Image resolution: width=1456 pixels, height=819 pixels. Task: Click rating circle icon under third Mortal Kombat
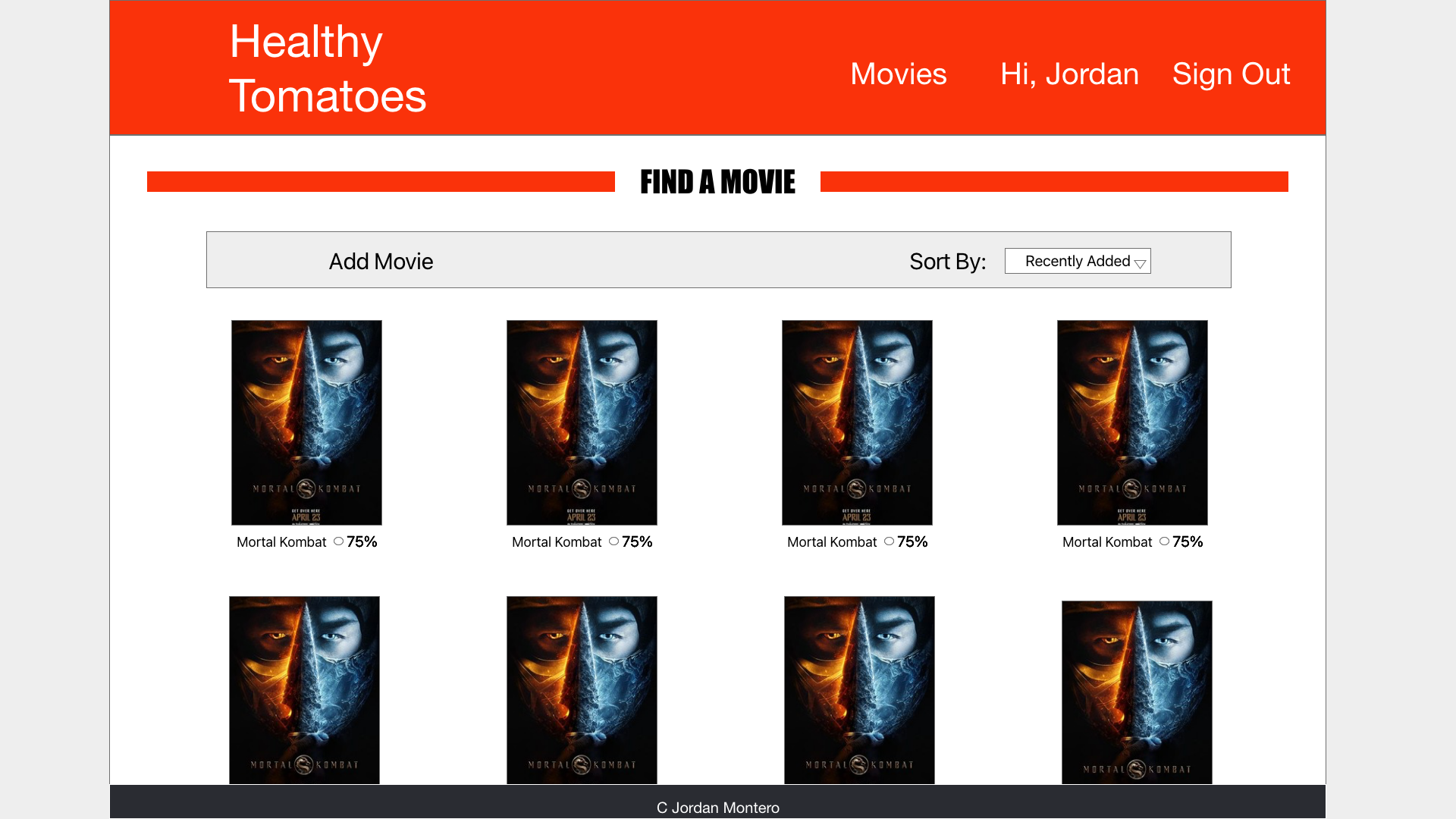pyautogui.click(x=889, y=541)
